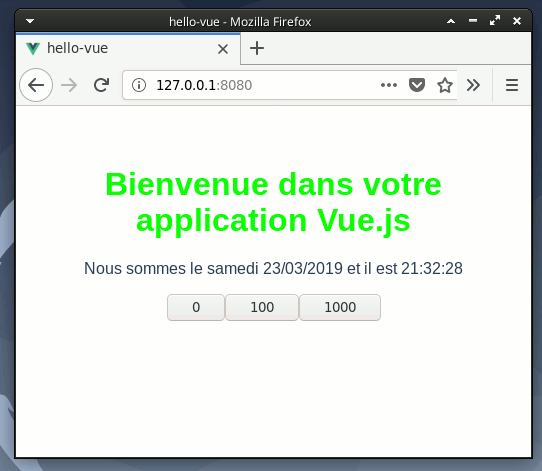542x471 pixels.
Task: Maximize the Firefox window
Action: [x=495, y=20]
